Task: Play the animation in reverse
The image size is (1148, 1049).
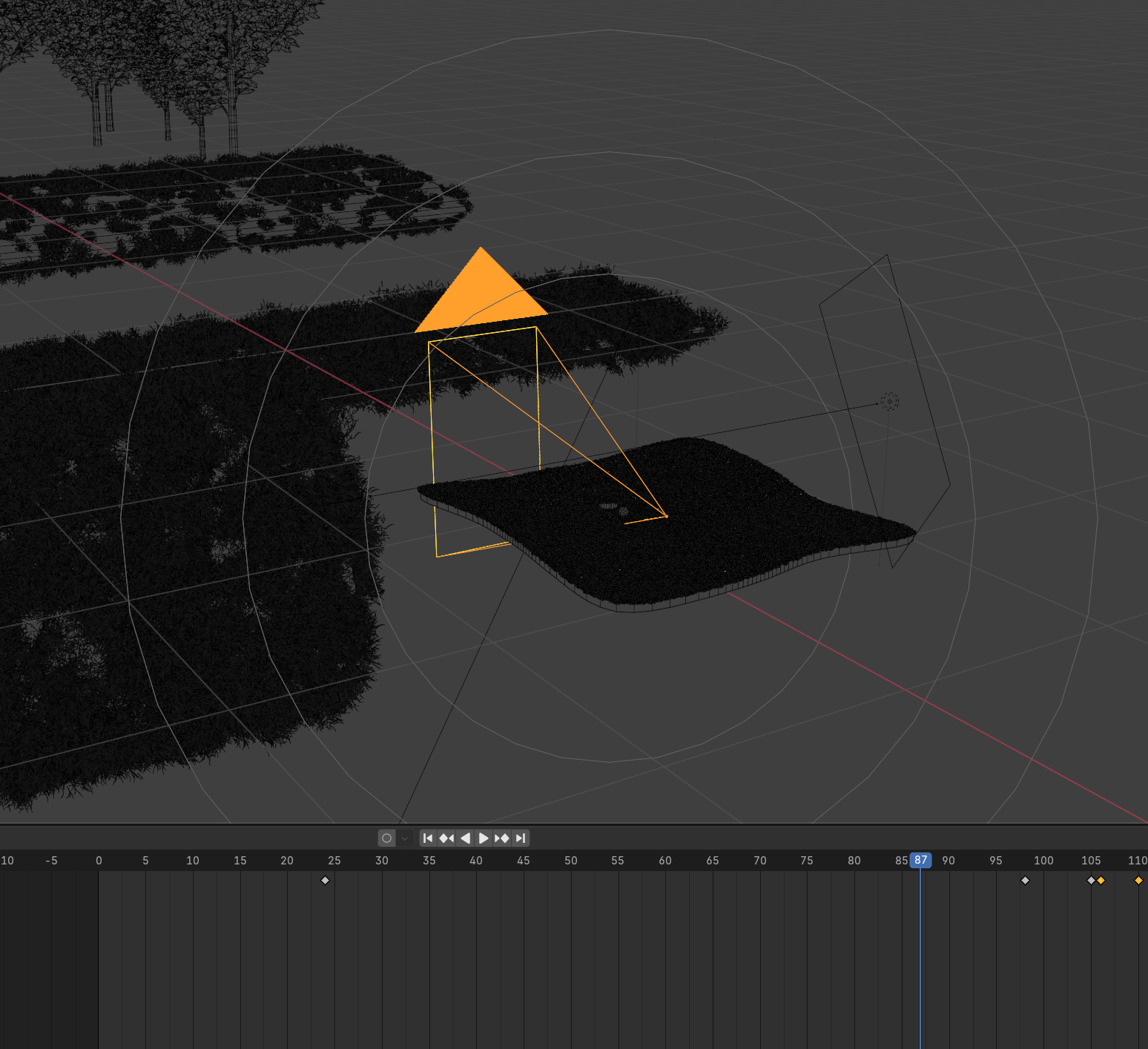Action: pos(465,838)
